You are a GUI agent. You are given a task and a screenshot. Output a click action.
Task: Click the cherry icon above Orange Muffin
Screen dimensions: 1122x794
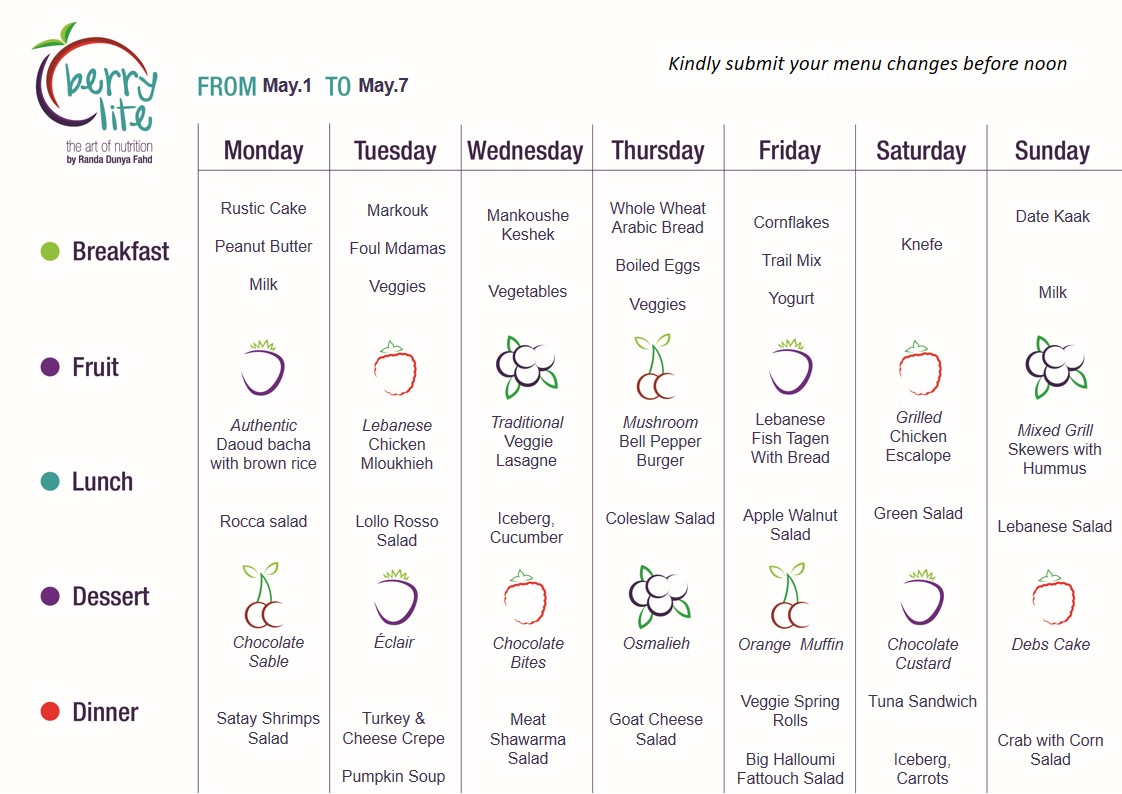pos(789,597)
